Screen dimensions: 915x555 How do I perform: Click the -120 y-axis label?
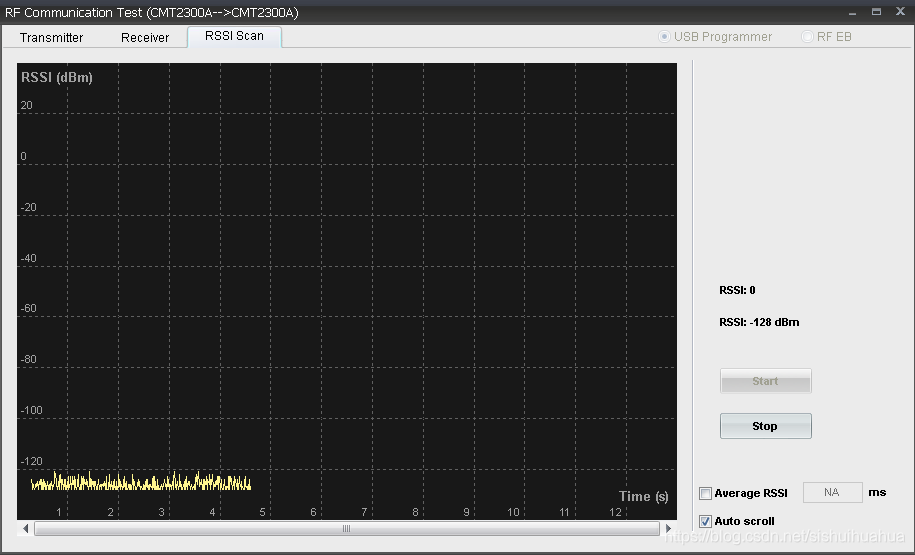pyautogui.click(x=32, y=461)
